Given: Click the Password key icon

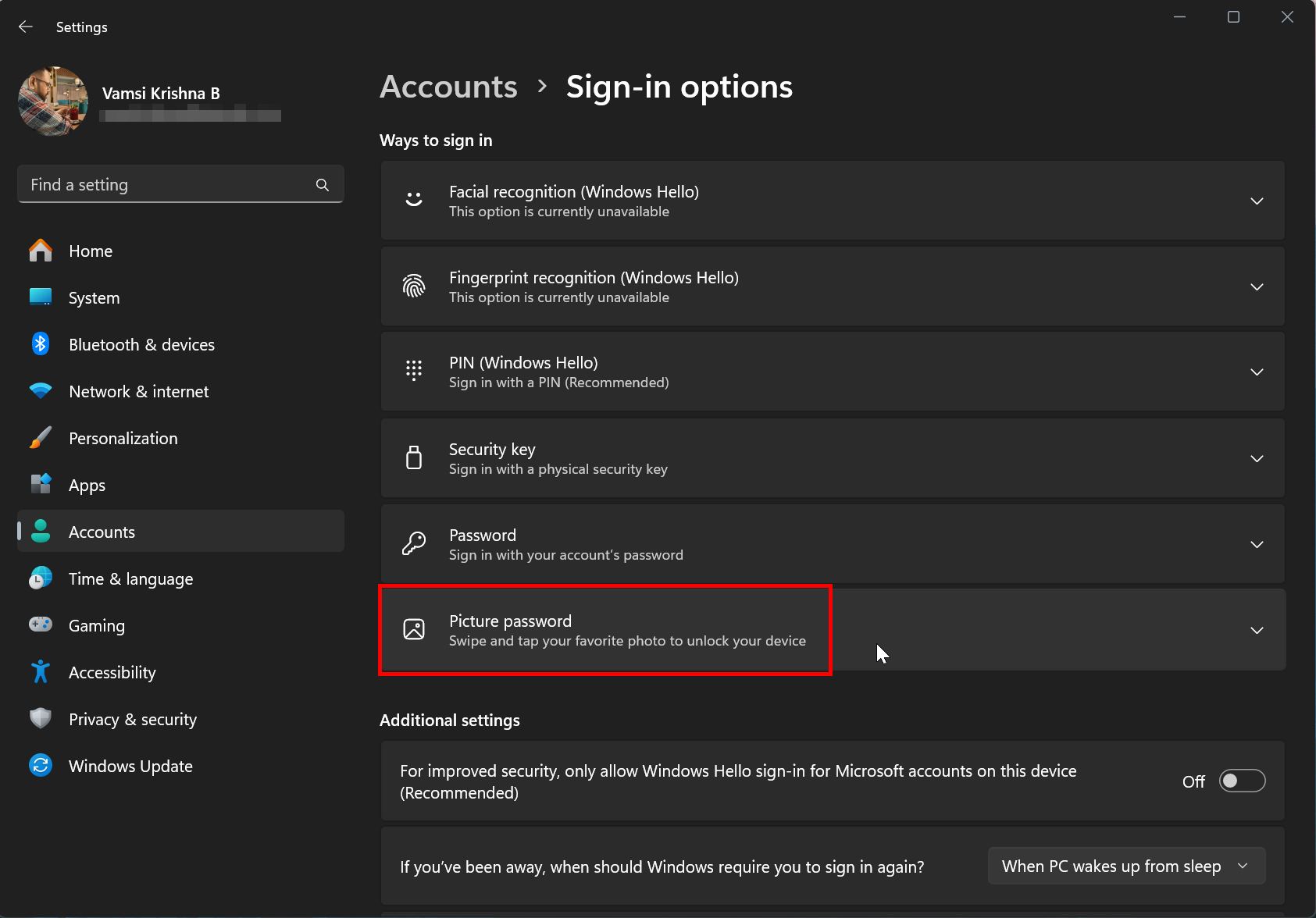Looking at the screenshot, I should [414, 543].
